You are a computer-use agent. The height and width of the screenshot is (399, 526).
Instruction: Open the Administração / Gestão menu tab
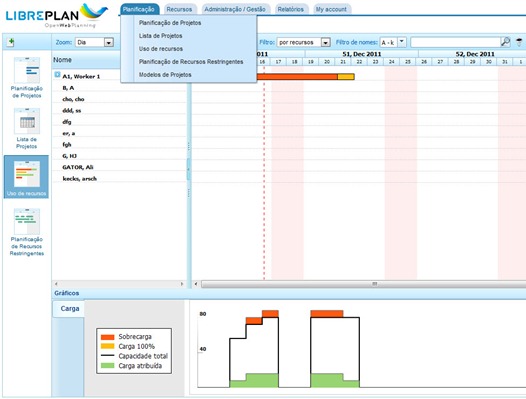coord(235,9)
